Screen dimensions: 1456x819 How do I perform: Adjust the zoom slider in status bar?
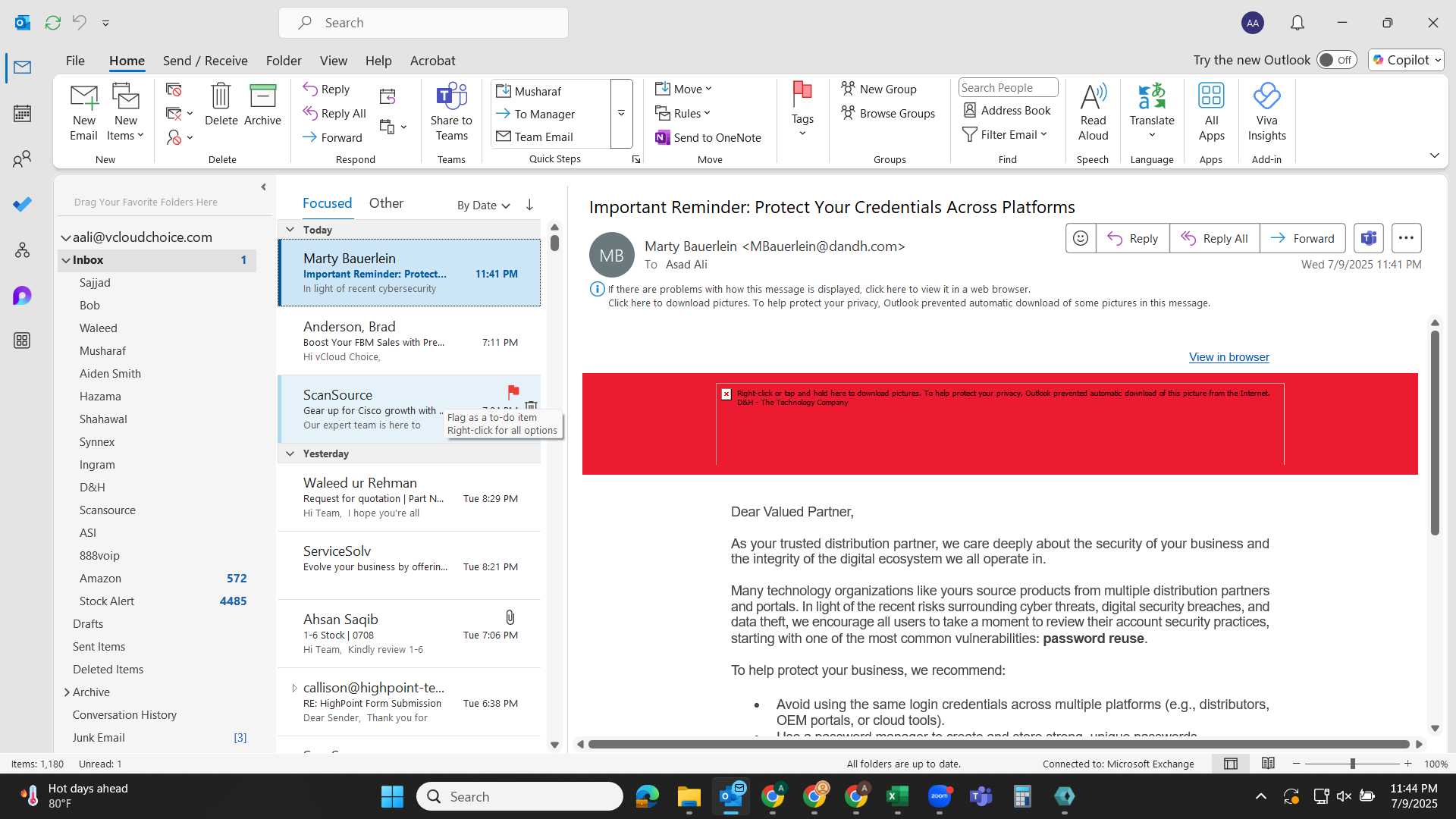tap(1352, 764)
